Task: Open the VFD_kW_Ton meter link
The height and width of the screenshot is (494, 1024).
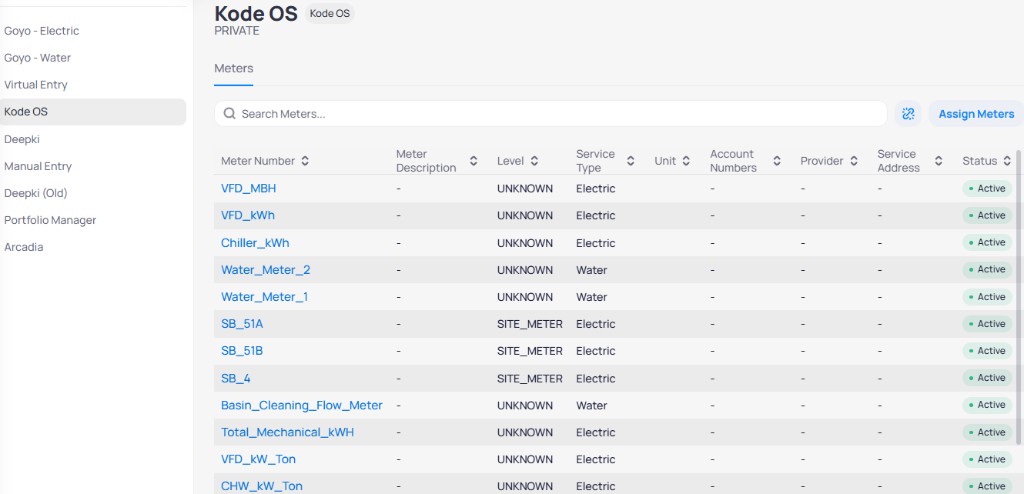Action: pyautogui.click(x=258, y=459)
